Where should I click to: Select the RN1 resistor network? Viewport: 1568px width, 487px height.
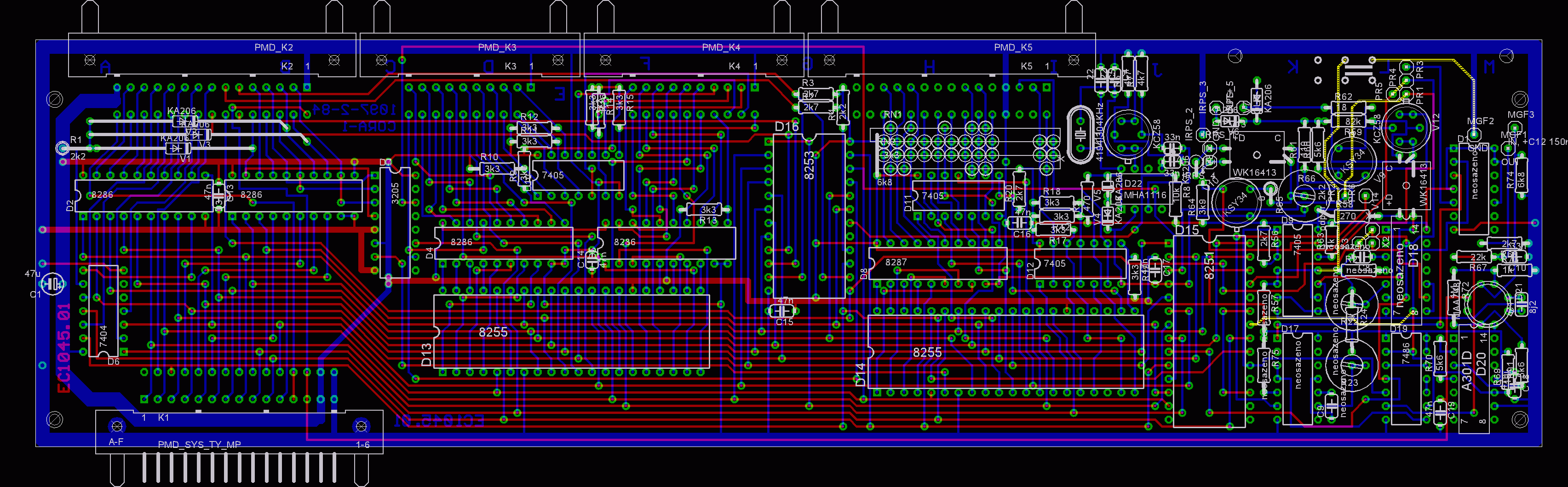(x=892, y=115)
